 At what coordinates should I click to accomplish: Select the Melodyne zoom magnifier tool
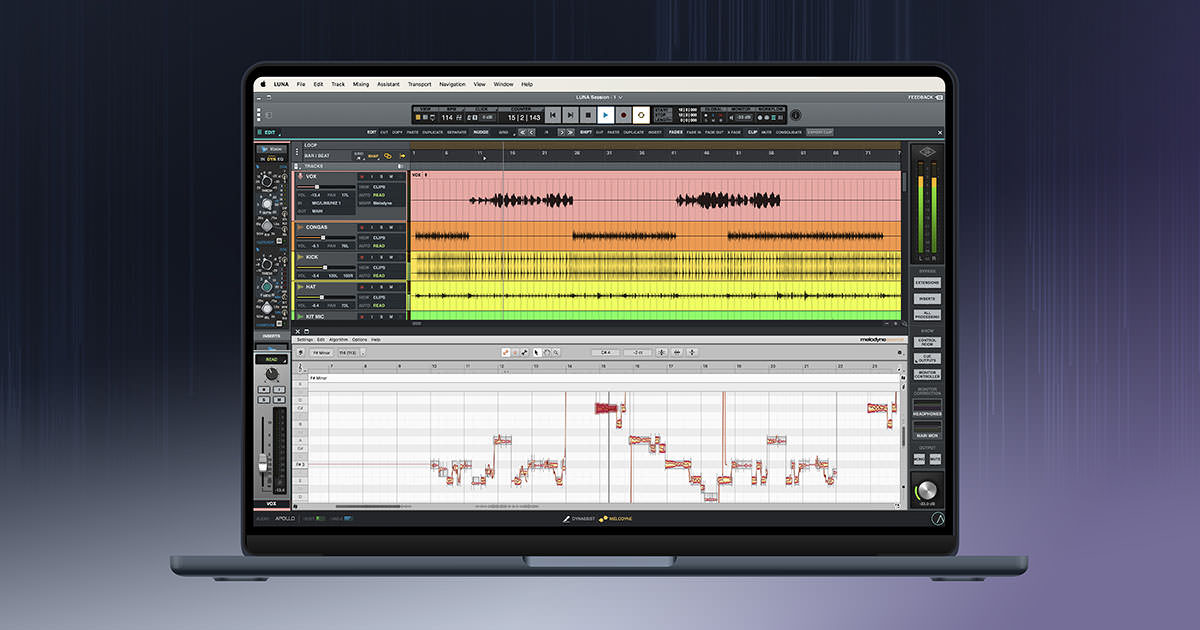[556, 352]
